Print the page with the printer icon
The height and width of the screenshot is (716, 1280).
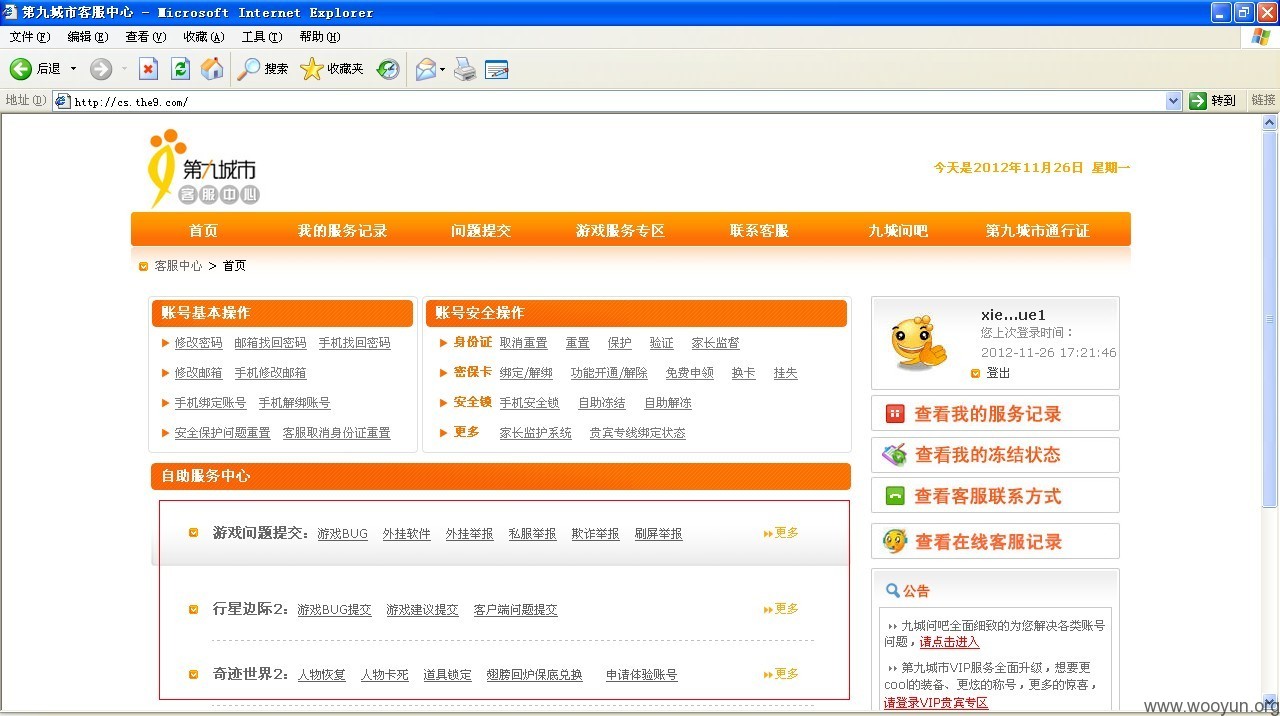465,68
